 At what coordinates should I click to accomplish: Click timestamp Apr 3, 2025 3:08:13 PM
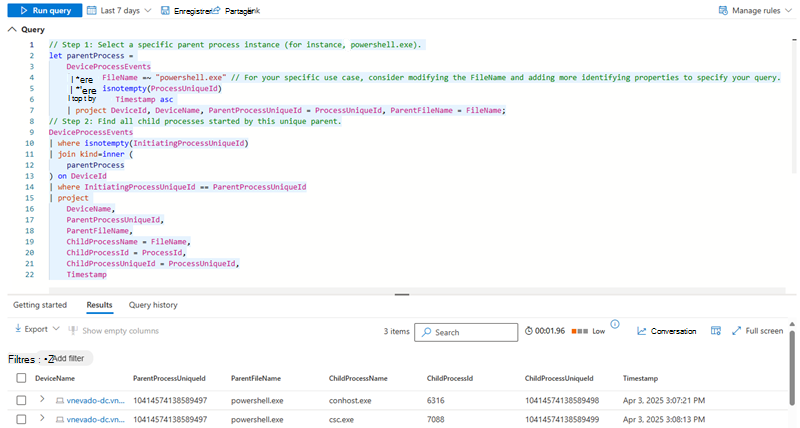(664, 419)
